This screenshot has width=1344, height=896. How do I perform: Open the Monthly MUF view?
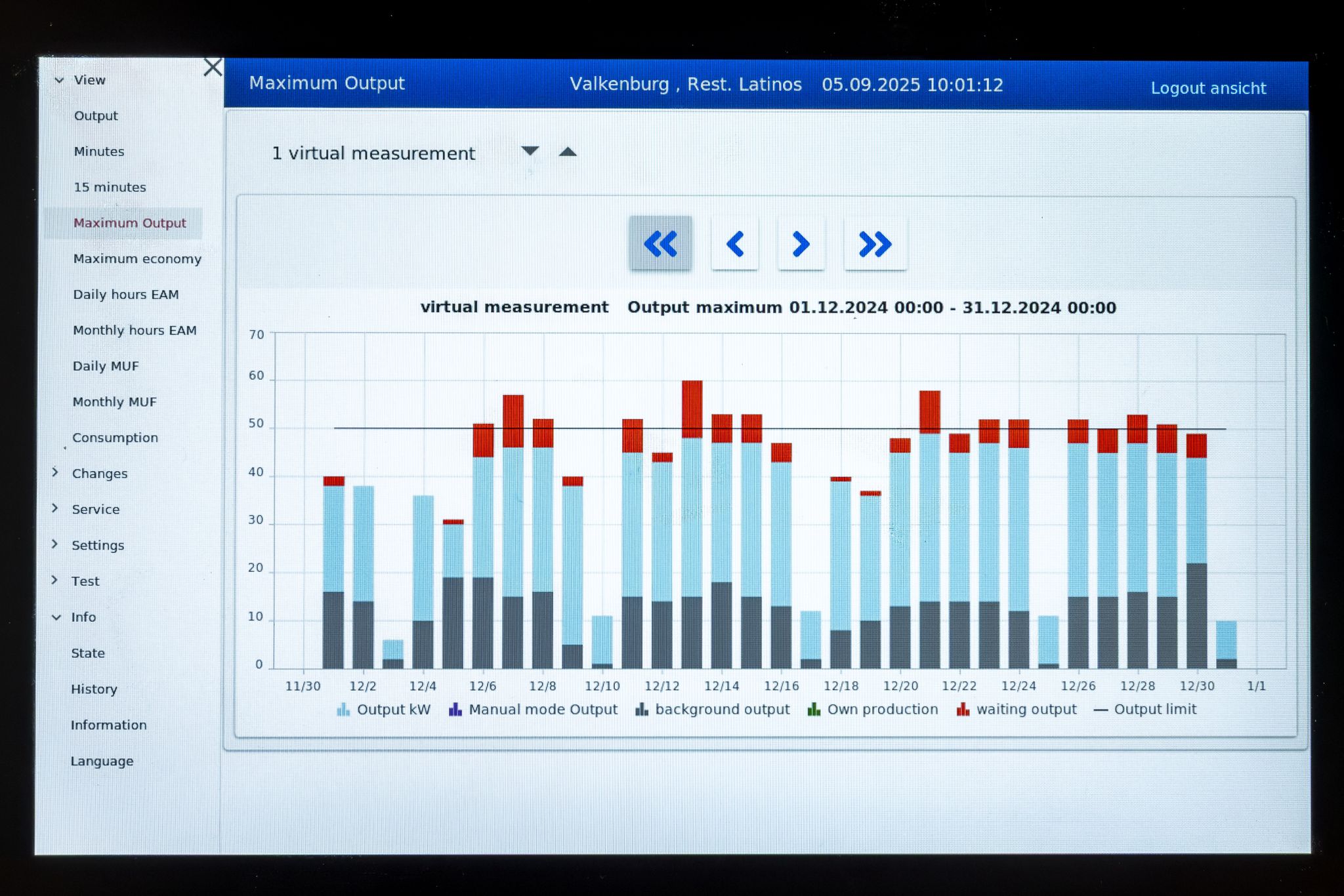114,401
